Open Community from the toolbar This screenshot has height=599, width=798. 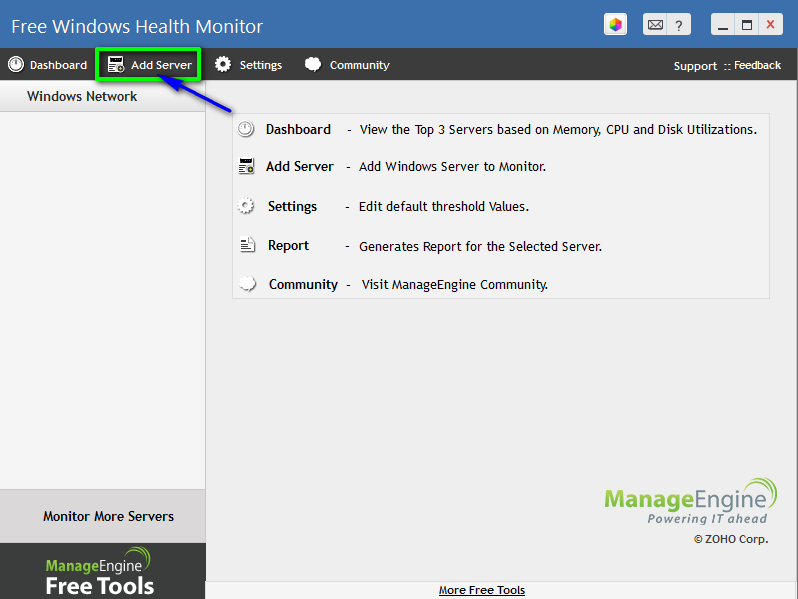[347, 65]
